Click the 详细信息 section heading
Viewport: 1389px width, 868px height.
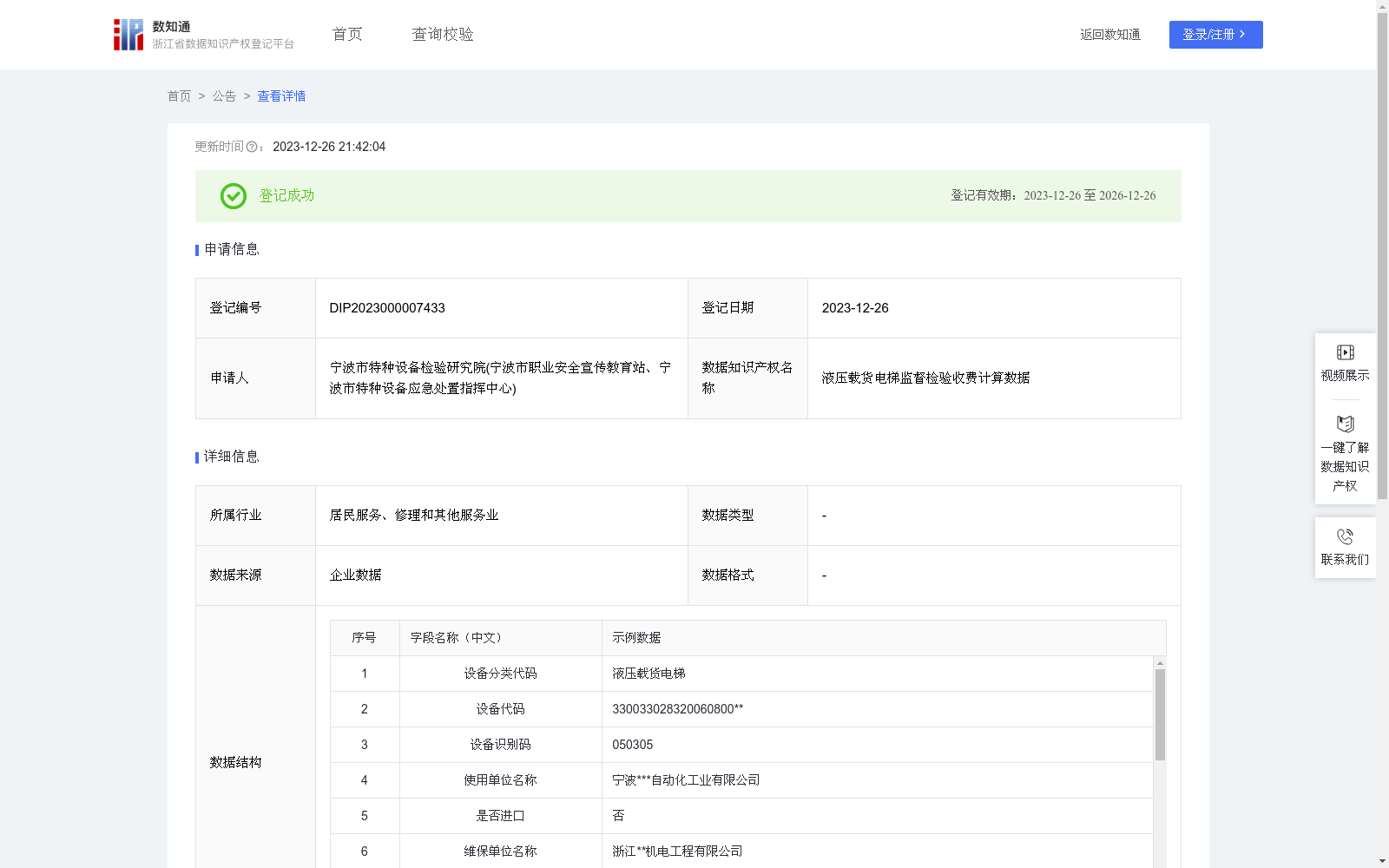pyautogui.click(x=232, y=457)
